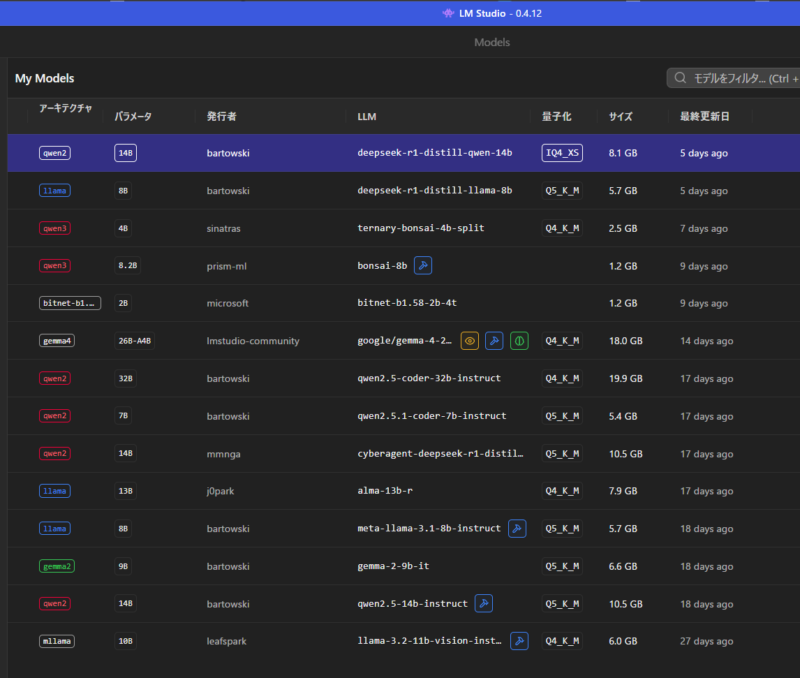Select deepseek-r1-distill-qwen-14b model name
Viewport: 800px width, 678px height.
click(435, 153)
